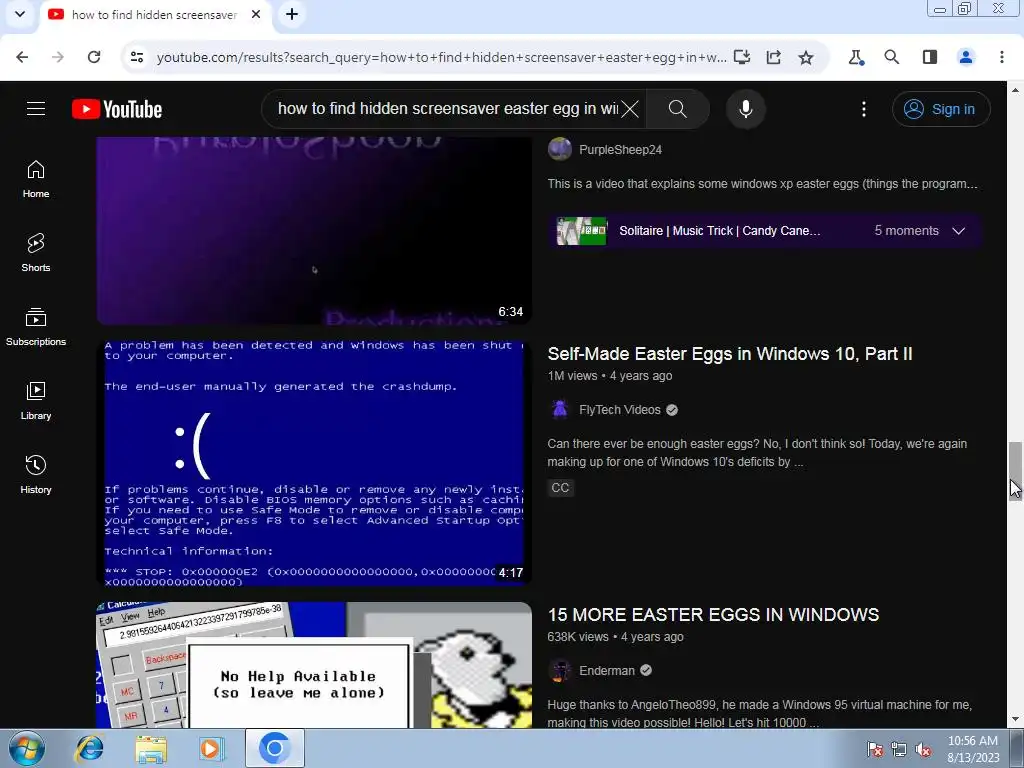Click the Sign in button
The image size is (1024, 768).
[x=940, y=109]
